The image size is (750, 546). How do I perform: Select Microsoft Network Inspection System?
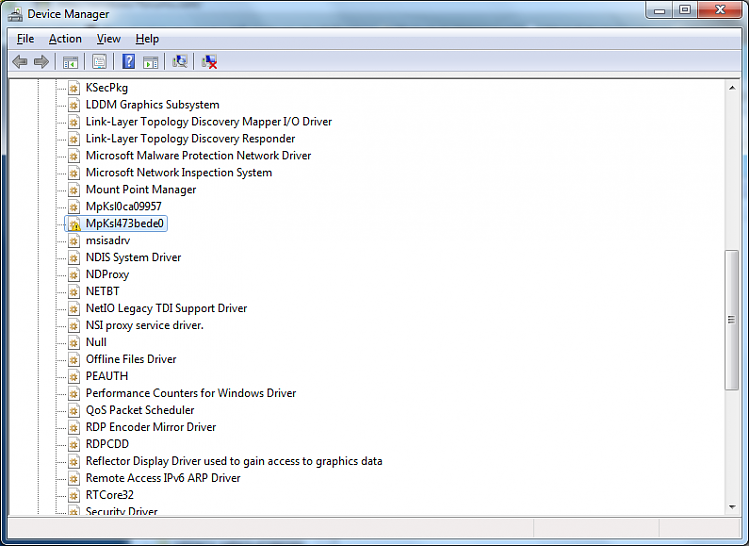click(x=179, y=173)
